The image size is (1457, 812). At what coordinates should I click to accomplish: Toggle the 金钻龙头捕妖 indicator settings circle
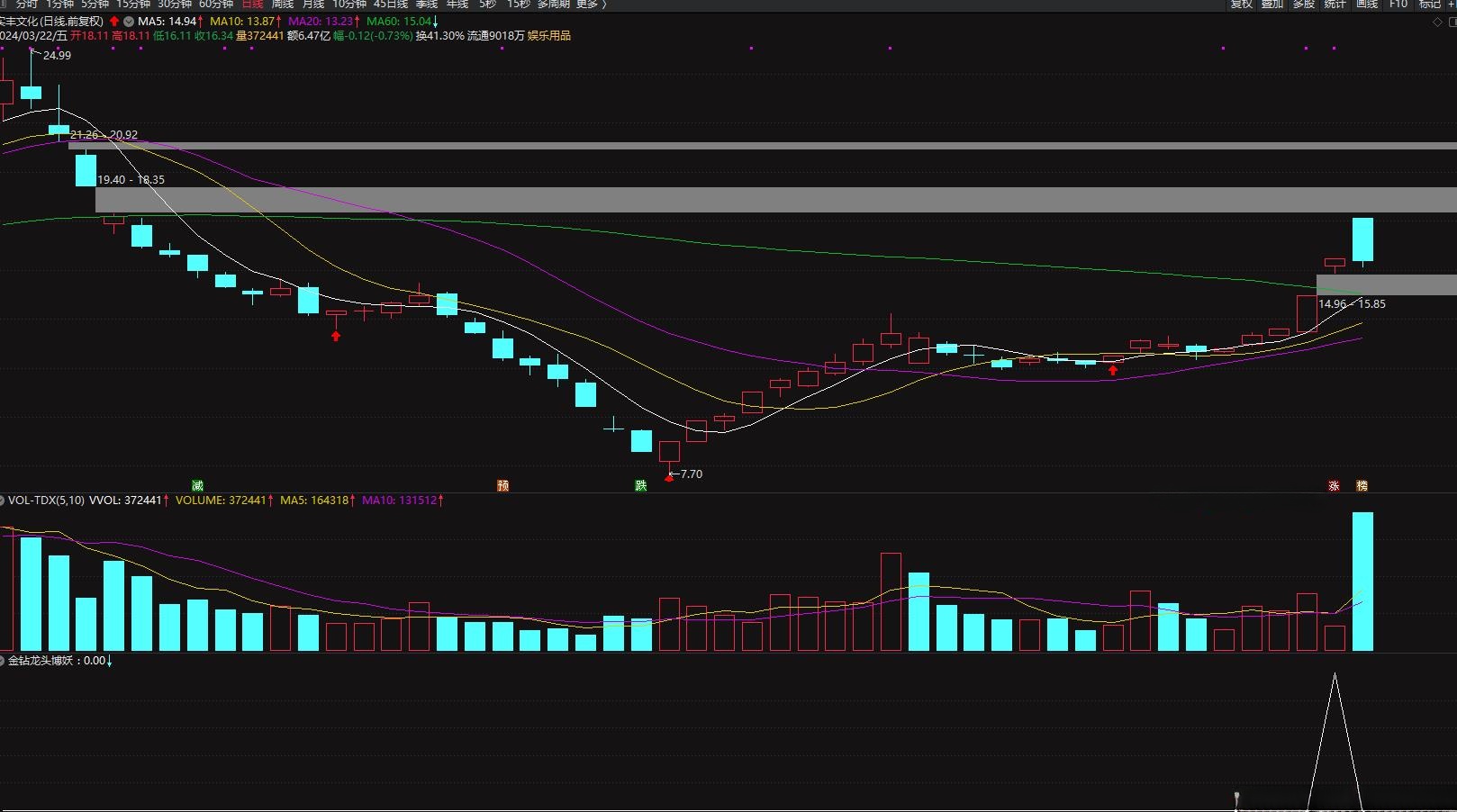(x=3, y=661)
